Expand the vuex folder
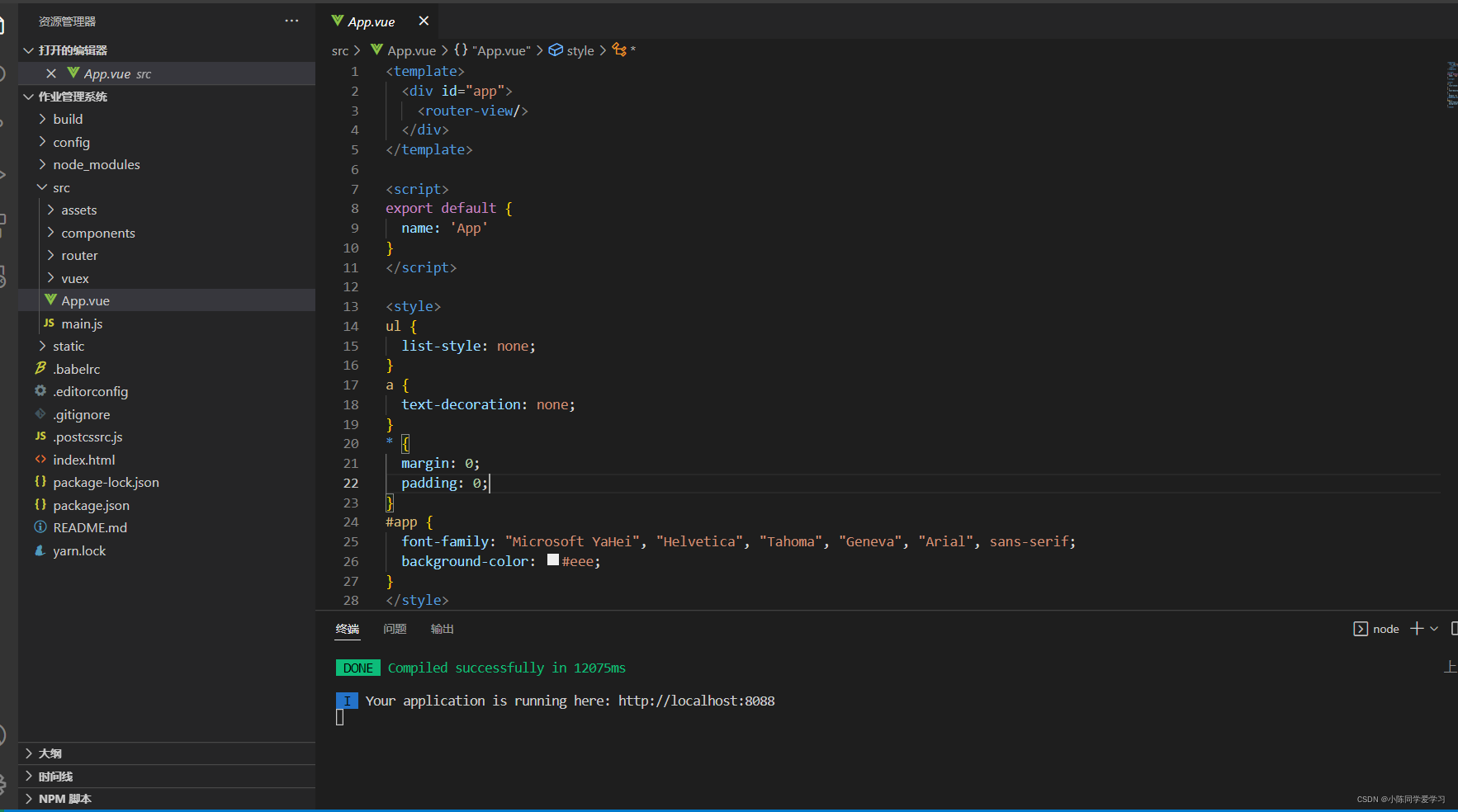Image resolution: width=1458 pixels, height=812 pixels. click(x=167, y=278)
